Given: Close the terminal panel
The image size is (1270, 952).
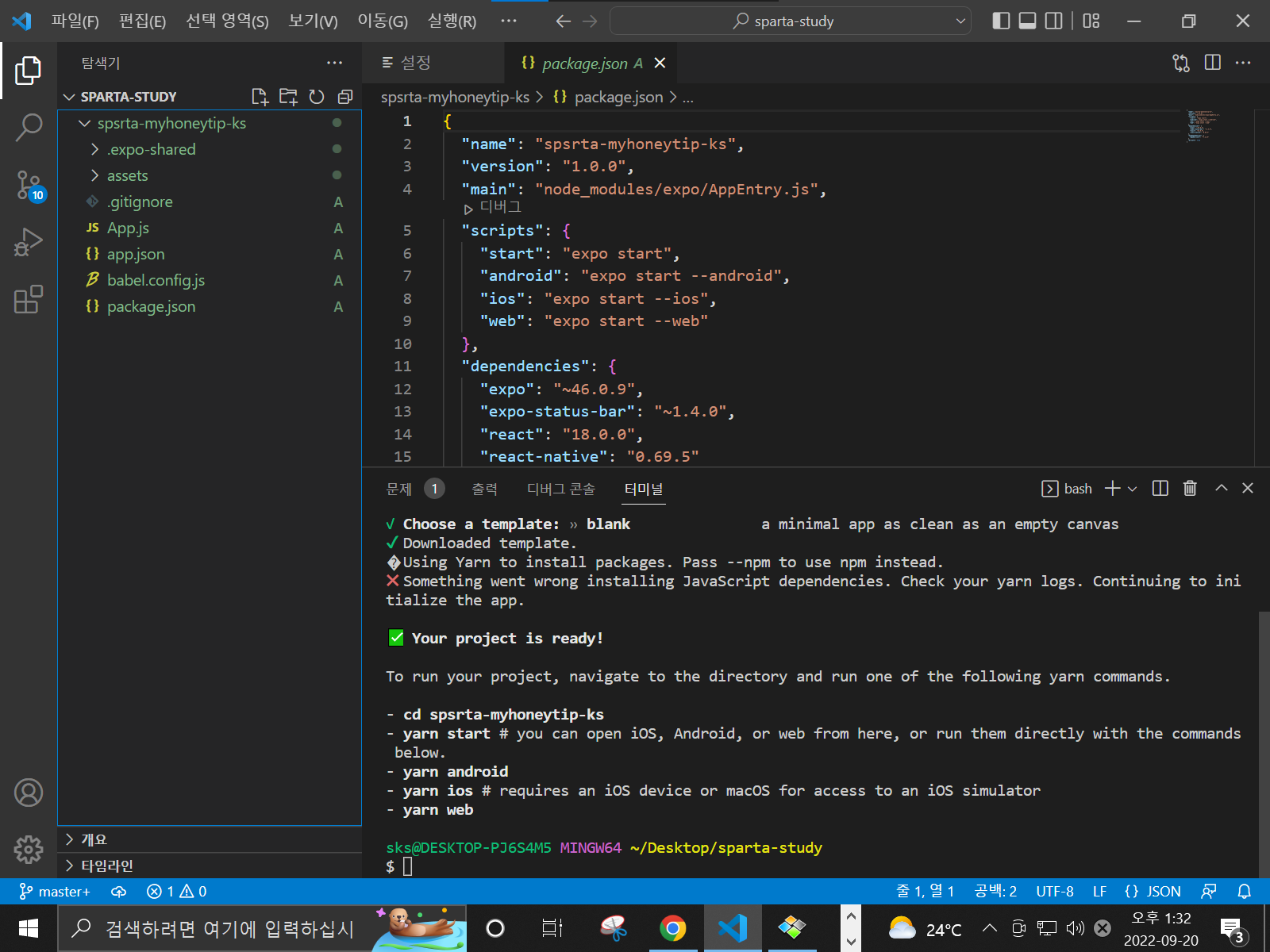Looking at the screenshot, I should click(1248, 488).
